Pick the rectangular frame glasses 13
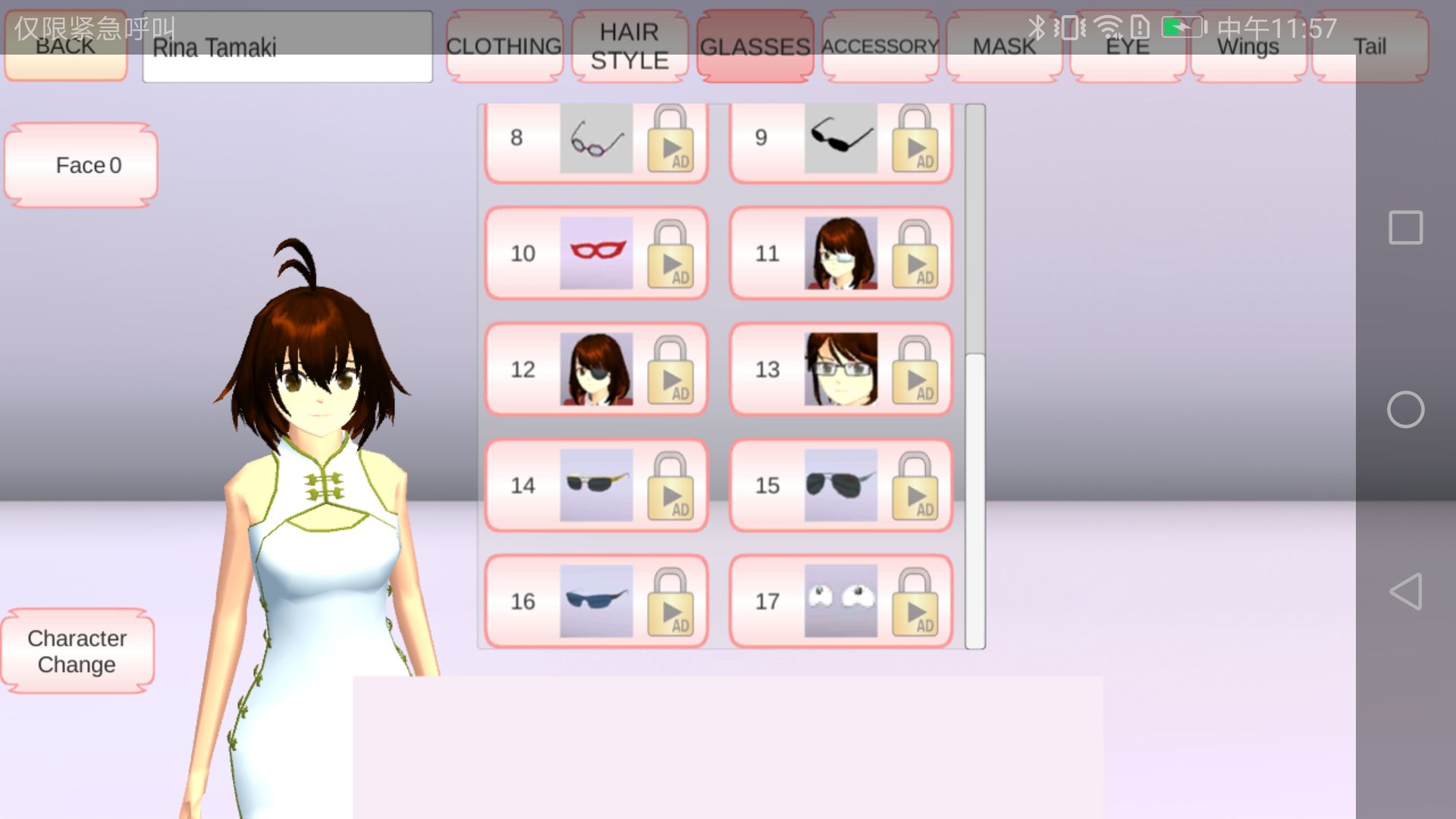Screen dimensions: 1456x819 840,369
